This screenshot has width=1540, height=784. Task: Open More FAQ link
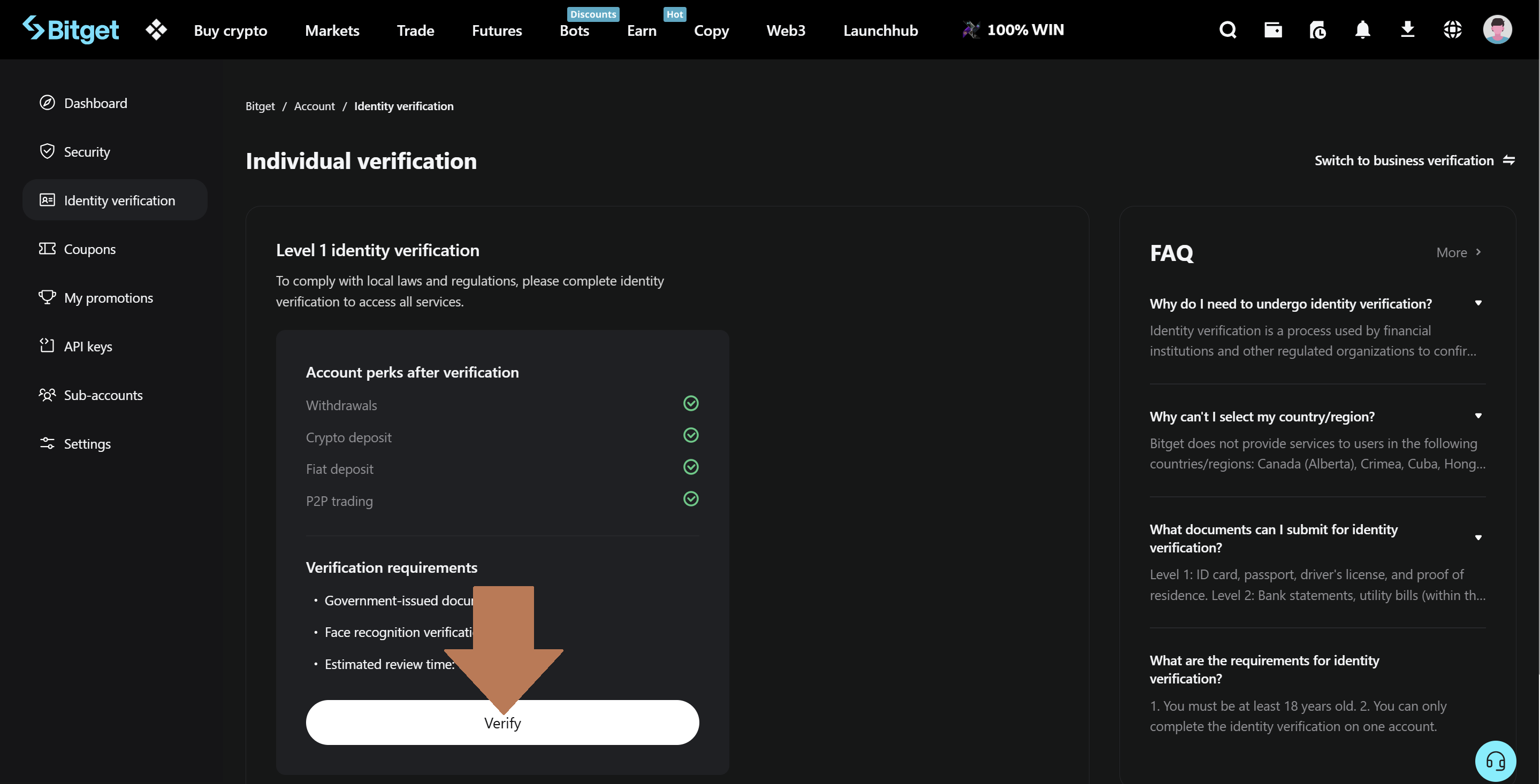pos(1459,252)
